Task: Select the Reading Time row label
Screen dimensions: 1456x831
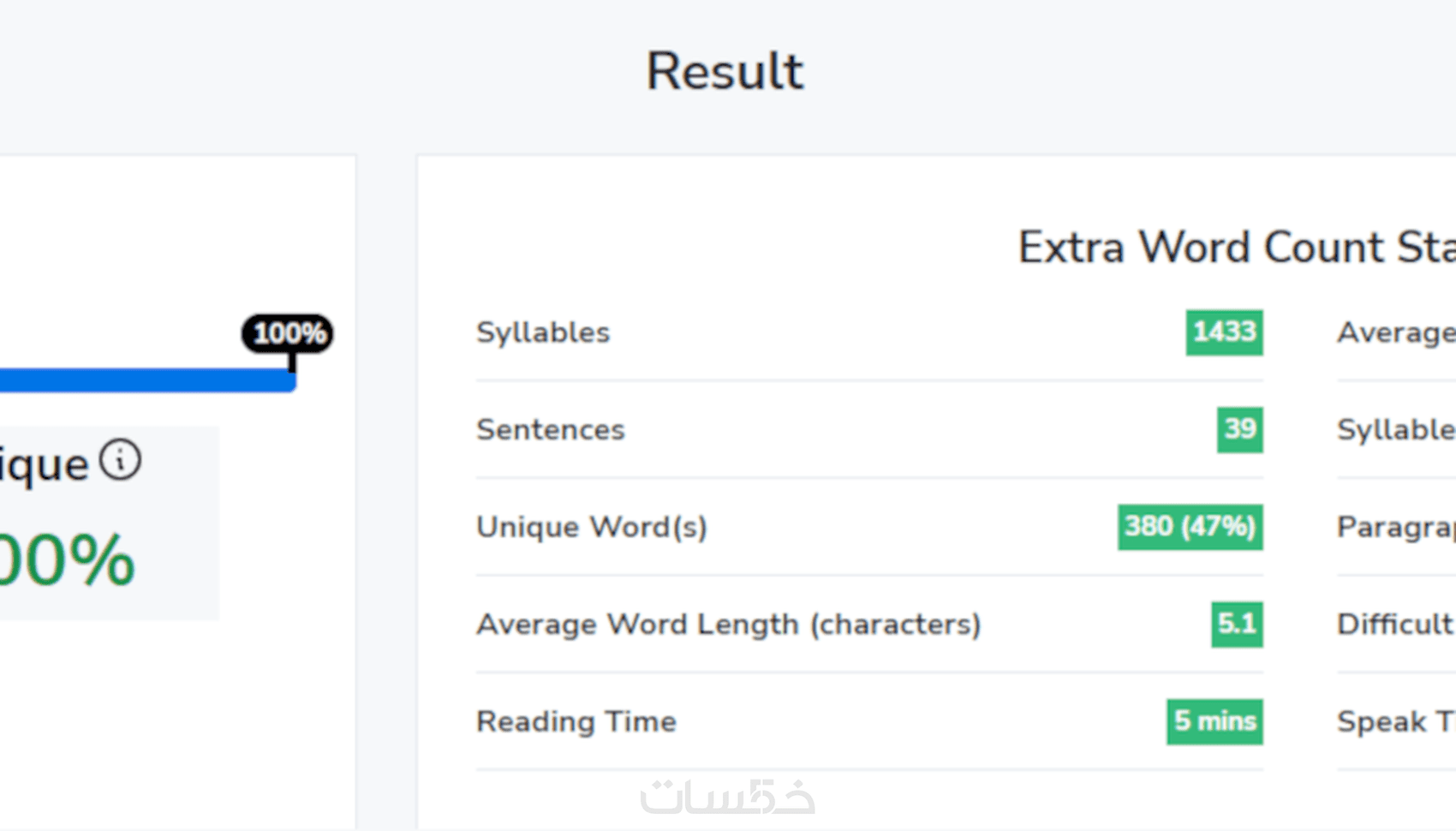Action: [x=576, y=721]
